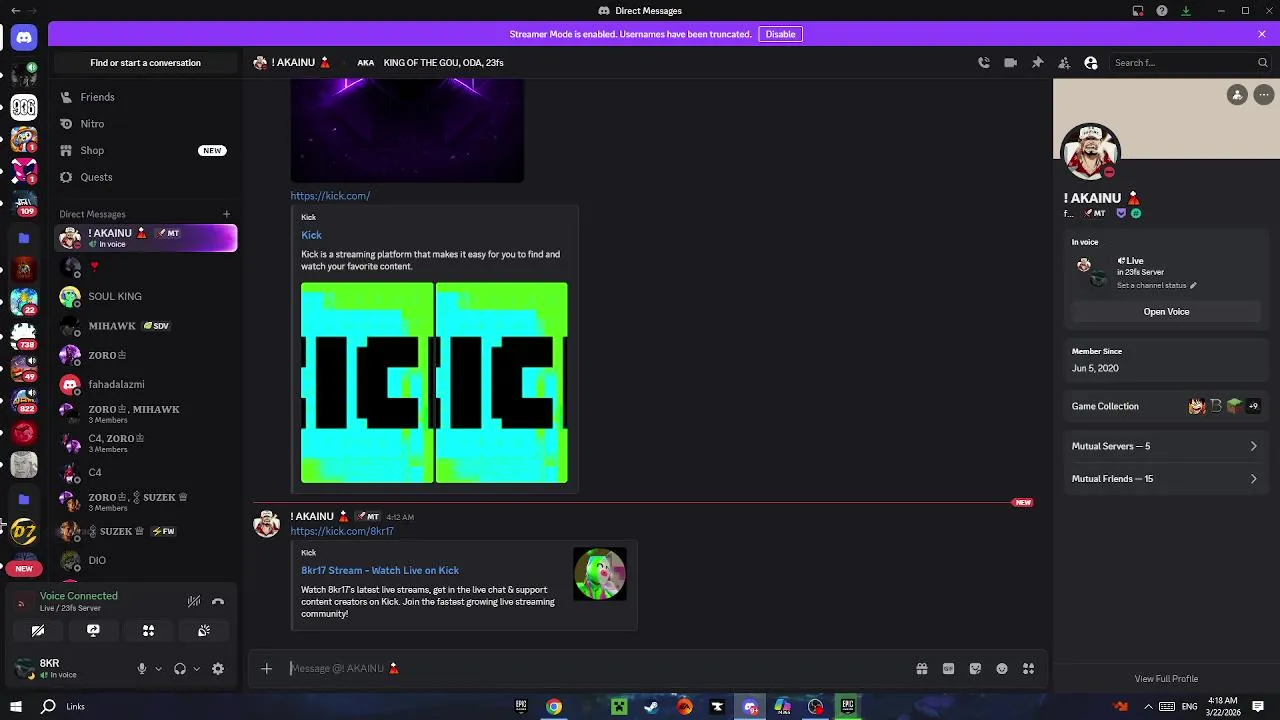Hide the user profile side panel

[1091, 62]
